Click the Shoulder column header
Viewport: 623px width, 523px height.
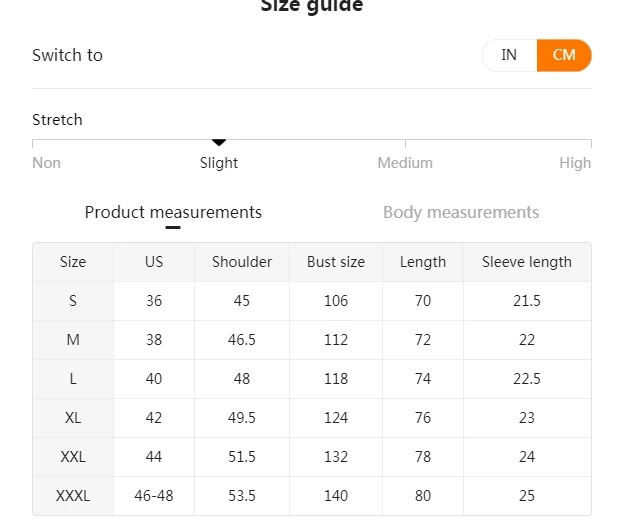coord(242,262)
